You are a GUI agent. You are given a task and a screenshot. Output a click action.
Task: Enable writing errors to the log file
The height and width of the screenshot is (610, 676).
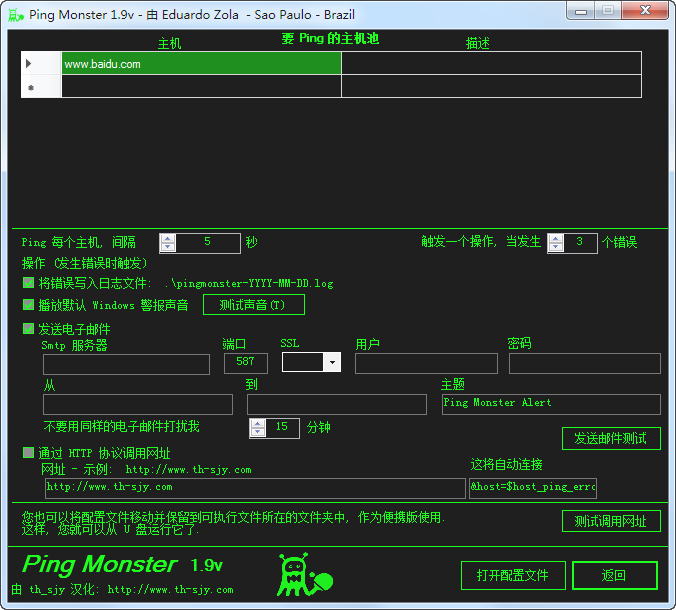tap(28, 283)
